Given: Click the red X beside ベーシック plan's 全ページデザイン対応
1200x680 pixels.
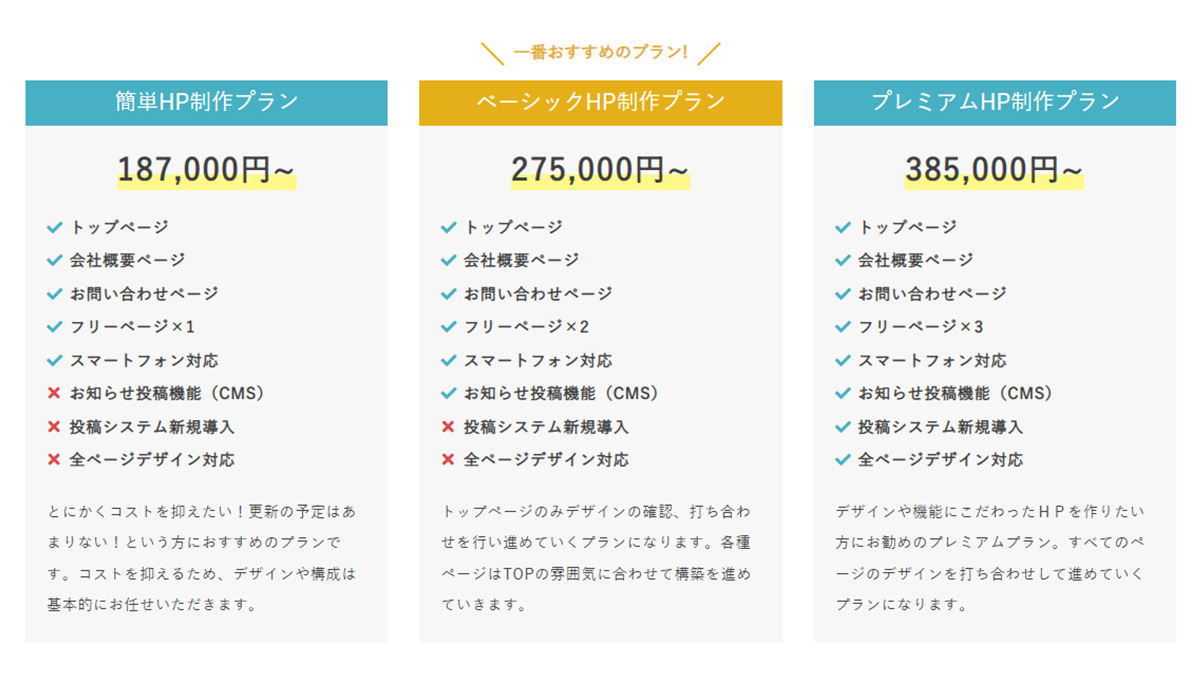Looking at the screenshot, I should click(x=448, y=460).
